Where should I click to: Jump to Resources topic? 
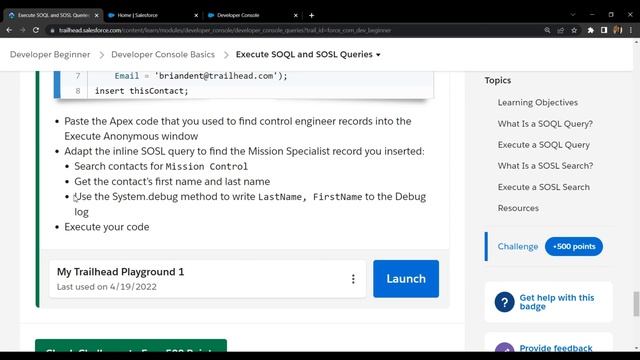coord(518,208)
